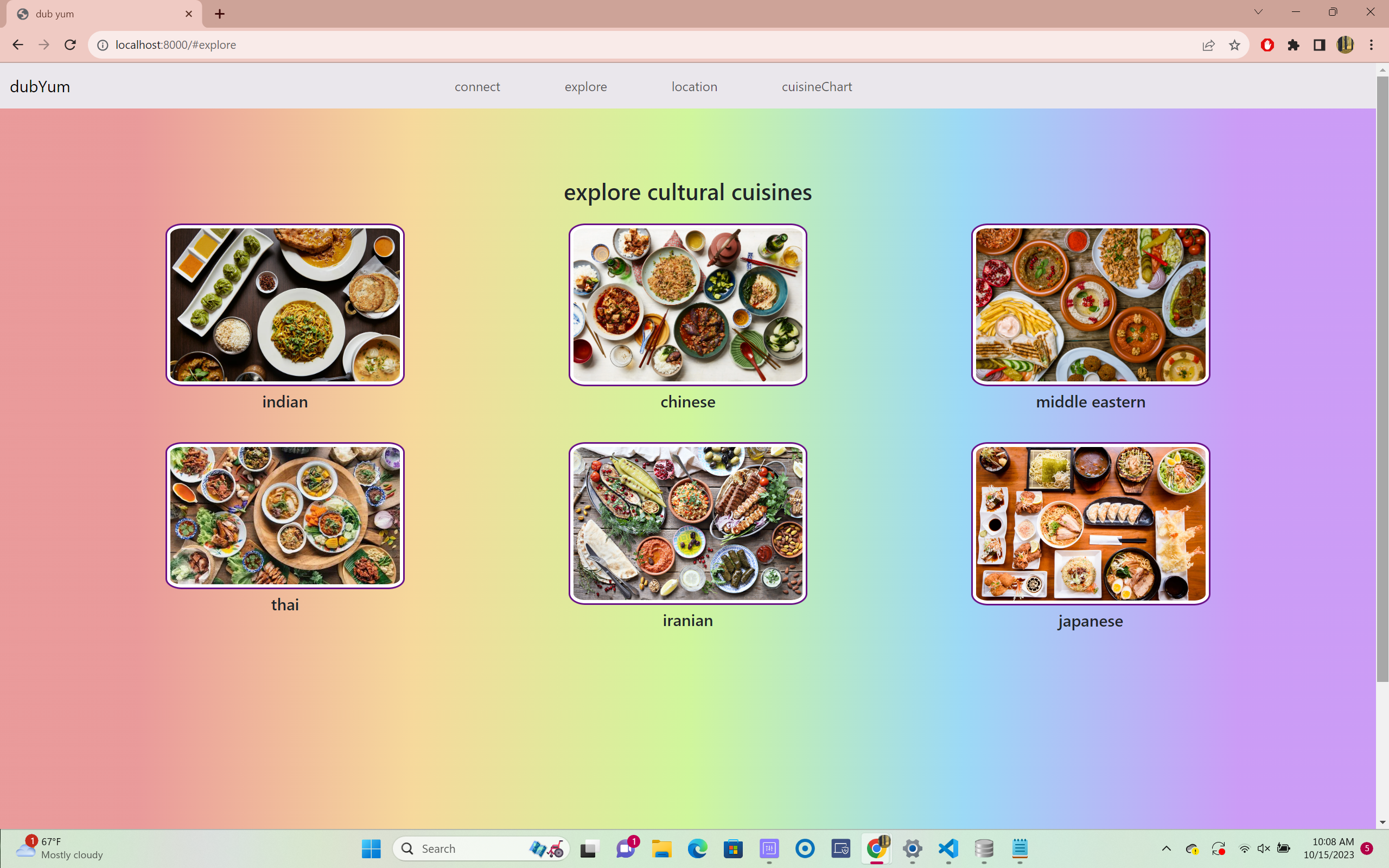The height and width of the screenshot is (868, 1389).
Task: Click the dubYum brand link
Action: 40,87
